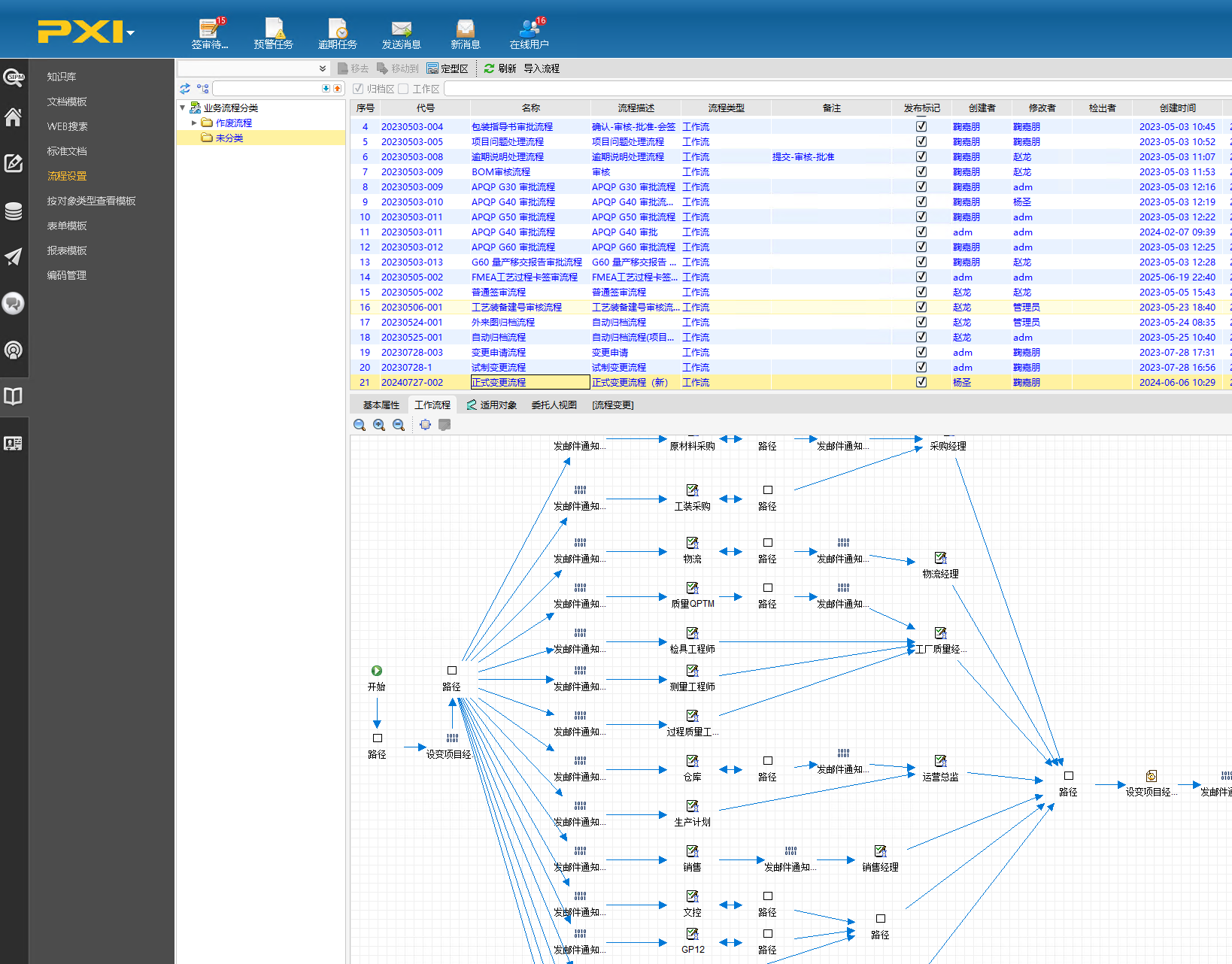
Task: Click the search field above the tree
Action: [x=267, y=89]
